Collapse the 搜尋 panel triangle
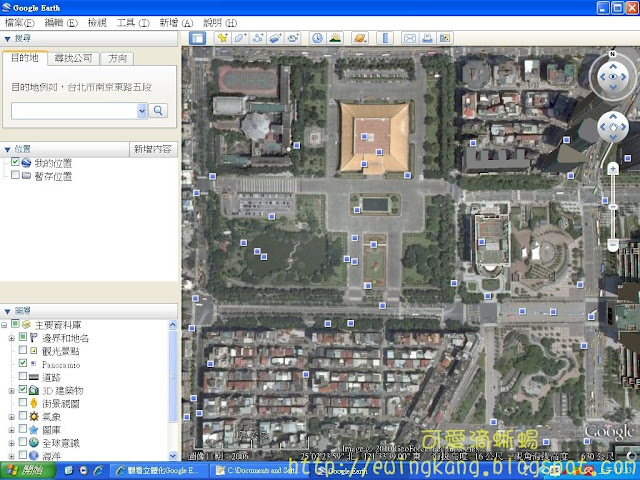This screenshot has height=480, width=640. pos(7,39)
